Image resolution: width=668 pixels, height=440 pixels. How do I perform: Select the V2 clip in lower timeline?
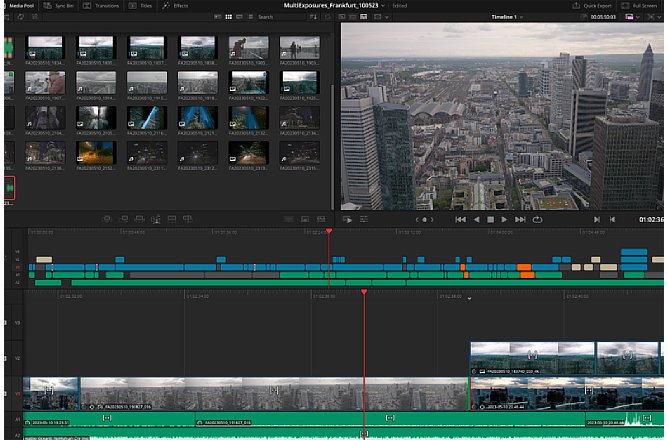(533, 359)
